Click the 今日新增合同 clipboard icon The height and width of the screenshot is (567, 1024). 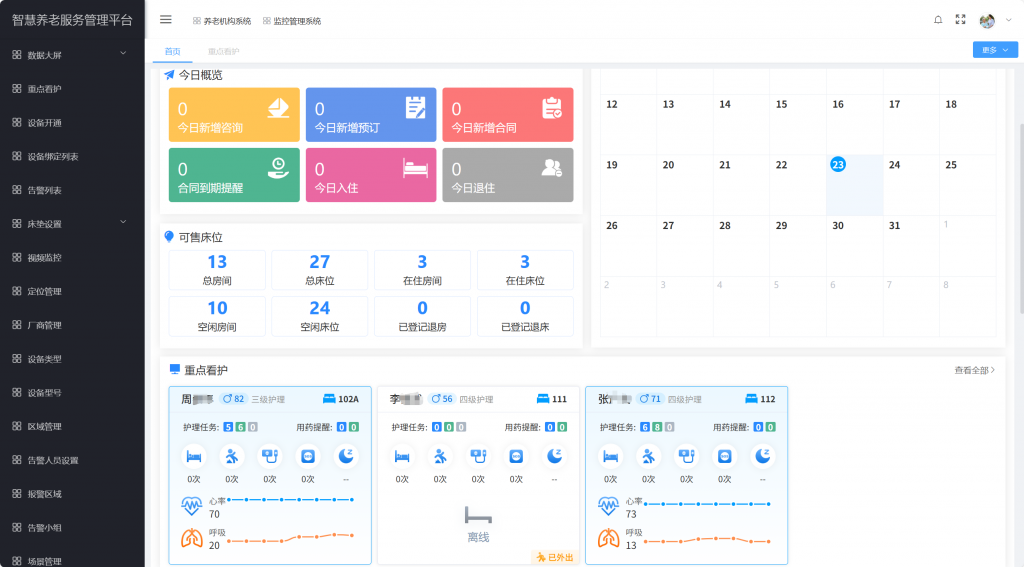[551, 107]
